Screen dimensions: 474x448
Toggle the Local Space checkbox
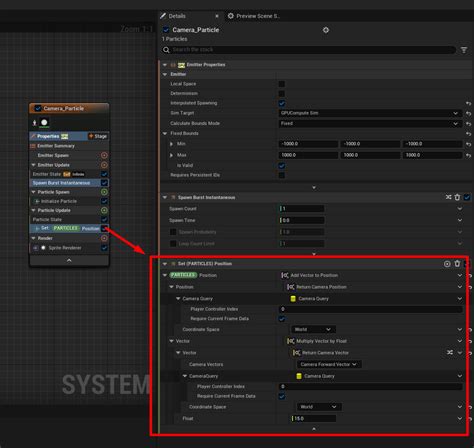click(282, 84)
